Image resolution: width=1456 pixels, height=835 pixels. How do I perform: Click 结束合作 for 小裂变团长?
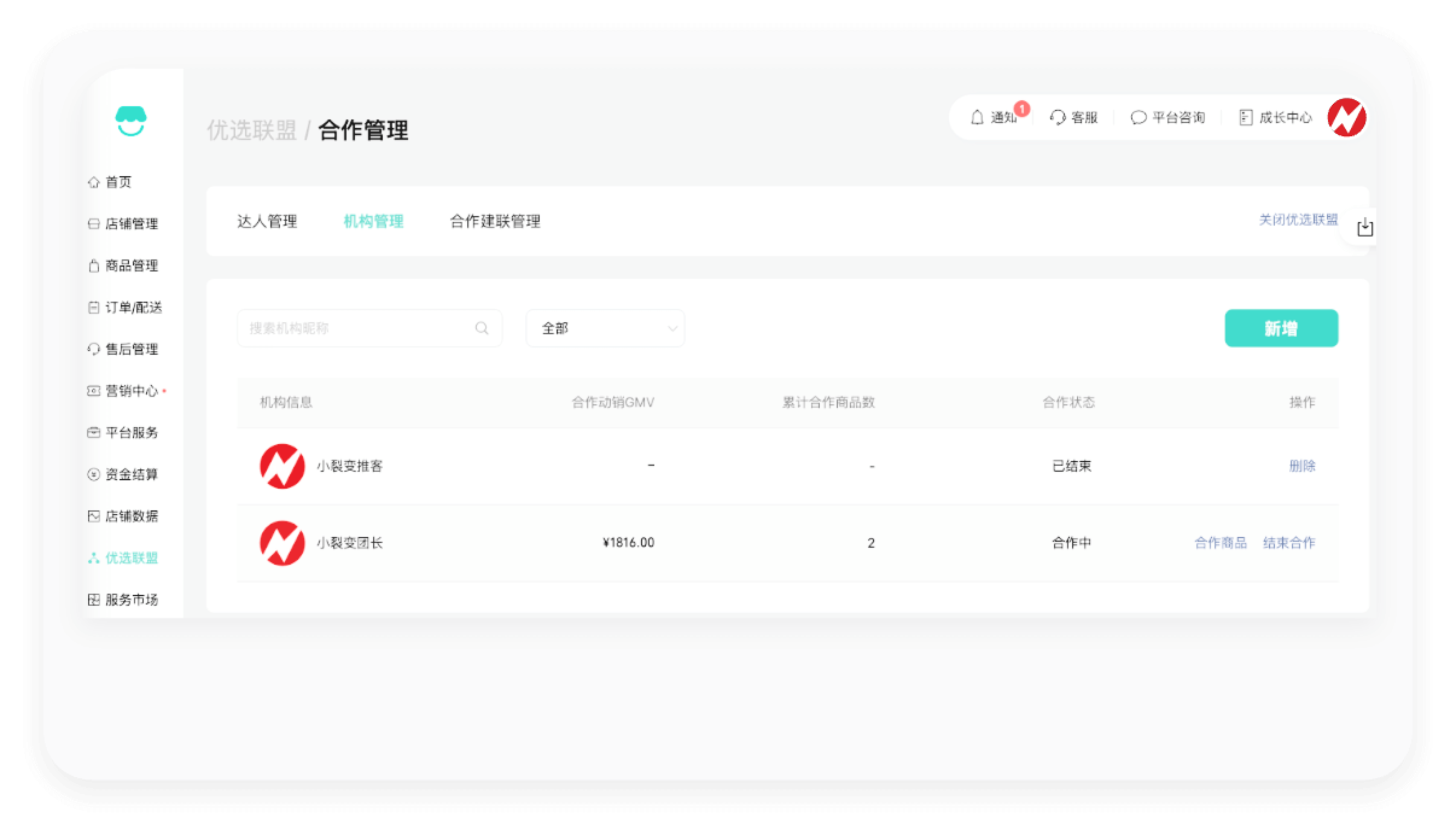pos(1289,543)
